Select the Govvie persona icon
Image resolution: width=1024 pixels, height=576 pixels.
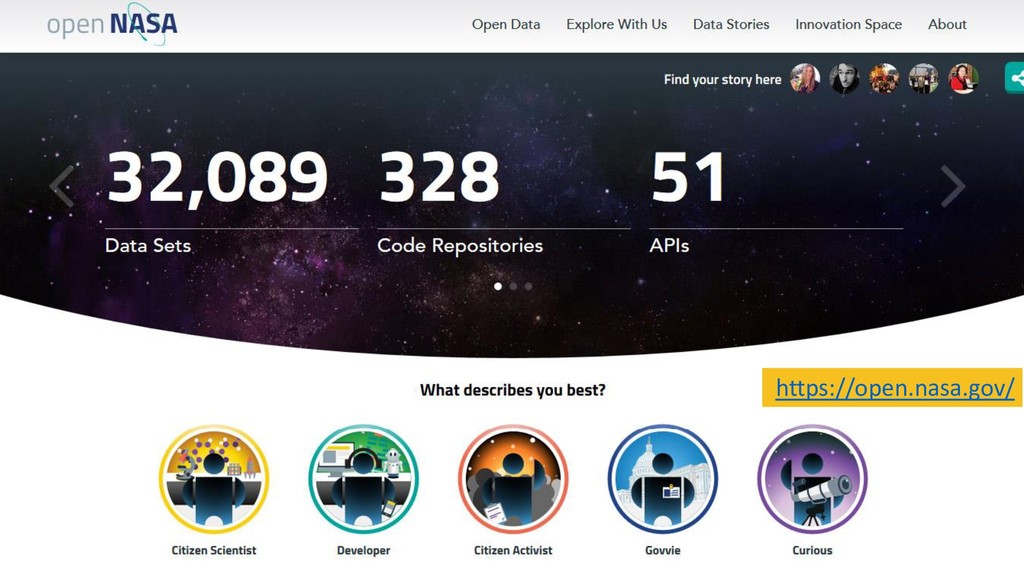pyautogui.click(x=663, y=479)
